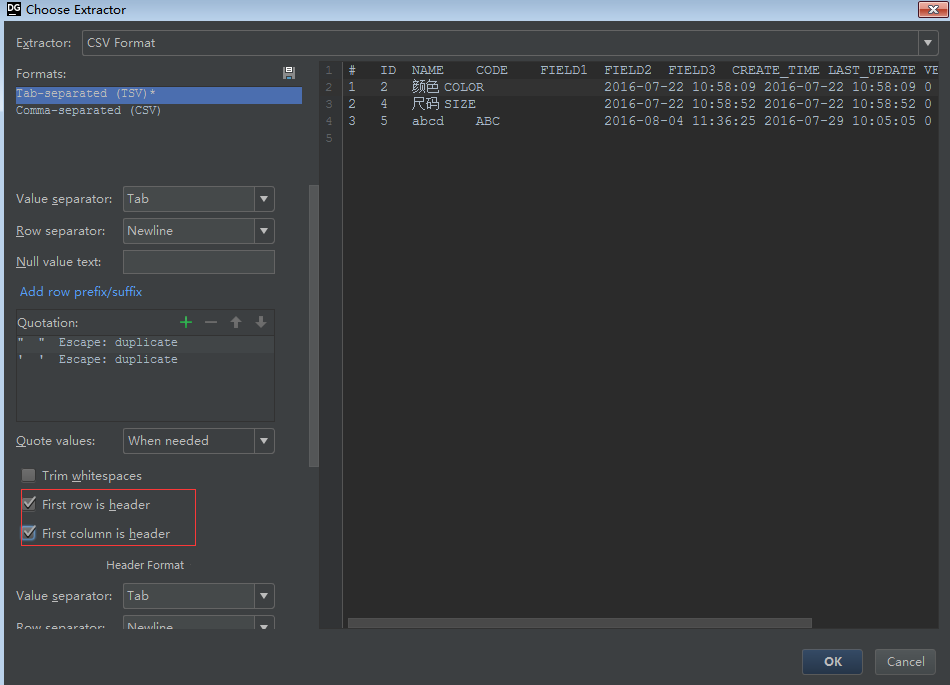Image resolution: width=950 pixels, height=685 pixels.
Task: Move quotation style up in the list
Action: [236, 322]
